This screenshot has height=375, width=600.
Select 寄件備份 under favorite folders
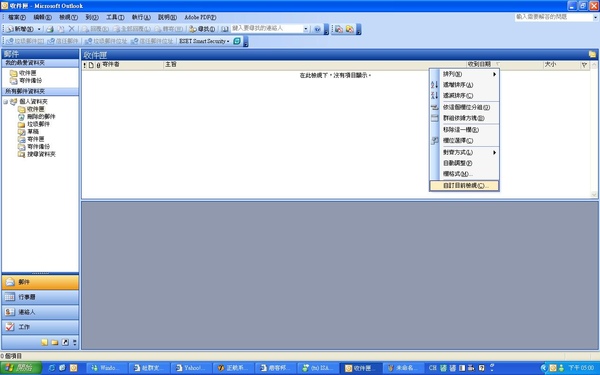click(x=26, y=80)
